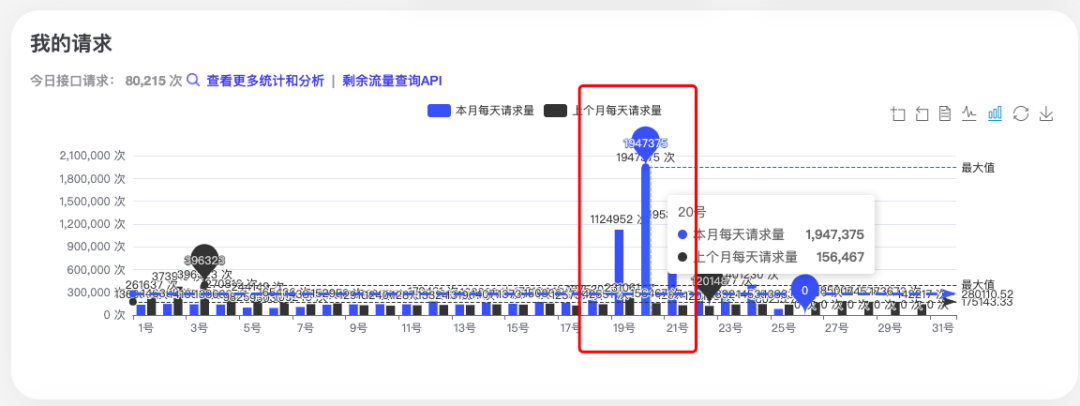Image resolution: width=1080 pixels, height=406 pixels.
Task: Click the lower 最大值 mark line label
Action: coord(978,284)
